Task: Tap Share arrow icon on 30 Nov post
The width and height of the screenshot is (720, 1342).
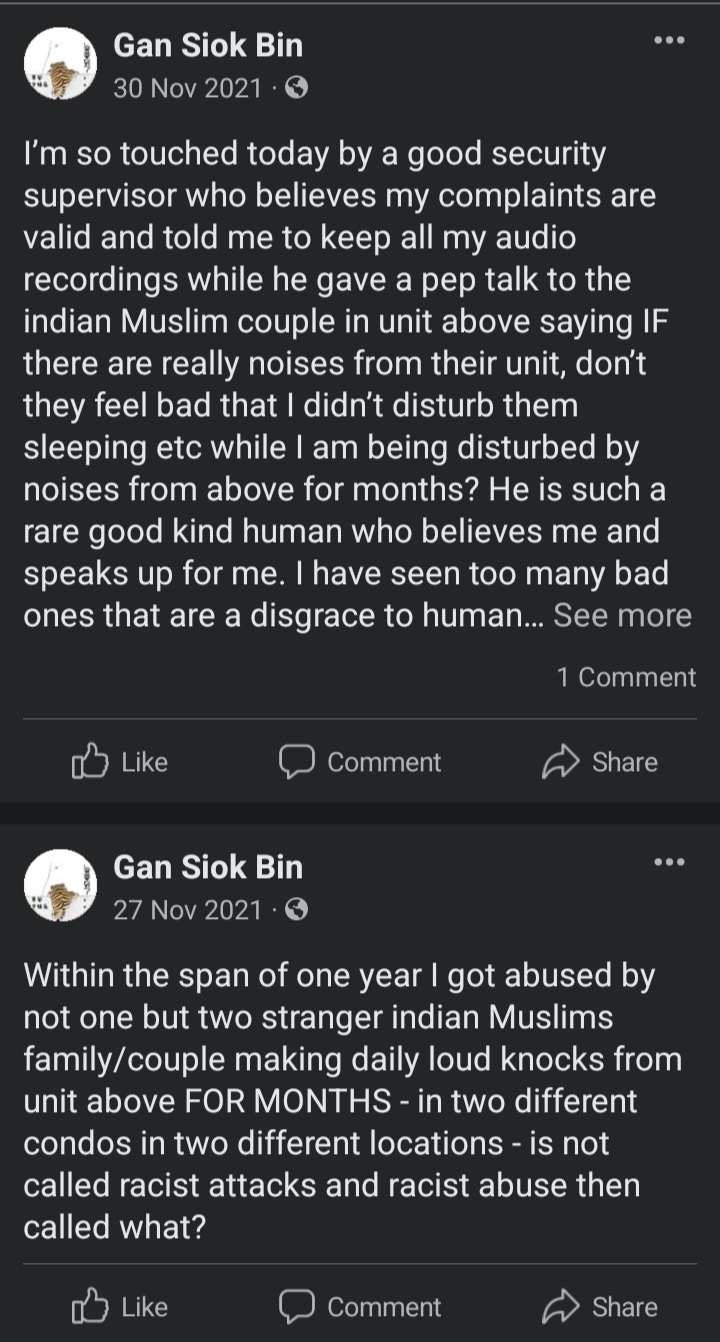Action: click(x=560, y=762)
